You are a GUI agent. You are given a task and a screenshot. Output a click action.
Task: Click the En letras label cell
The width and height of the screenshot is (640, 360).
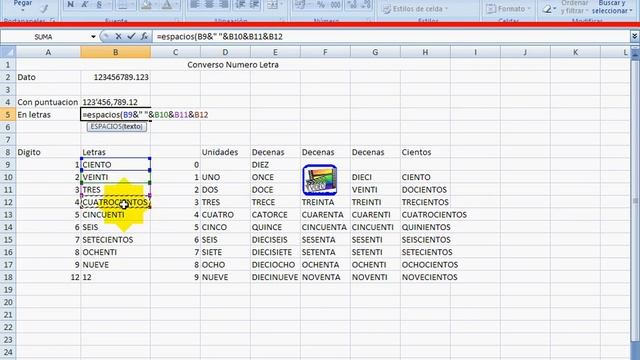tap(48, 115)
